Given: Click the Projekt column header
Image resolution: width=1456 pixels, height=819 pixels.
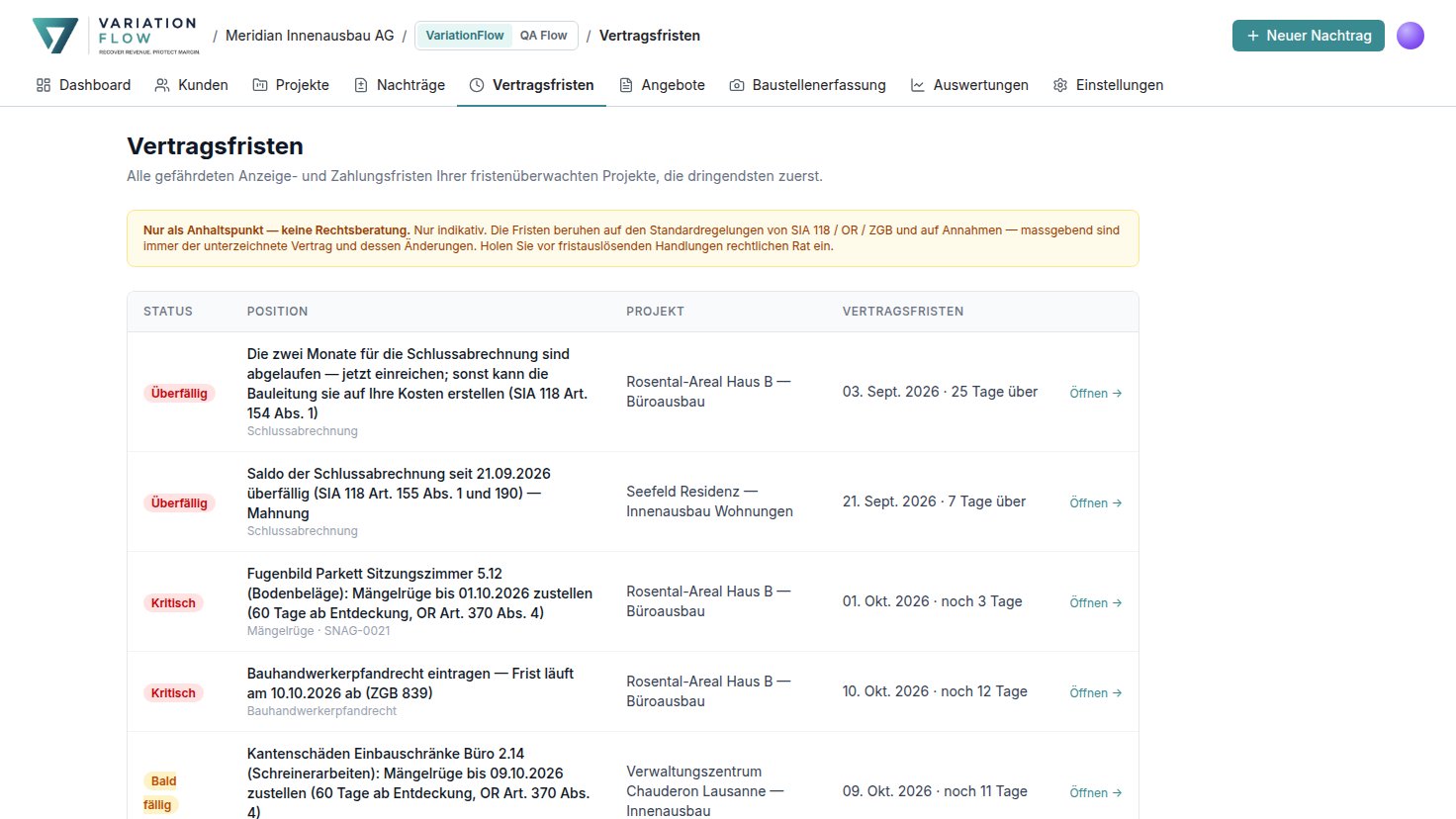Looking at the screenshot, I should (655, 312).
